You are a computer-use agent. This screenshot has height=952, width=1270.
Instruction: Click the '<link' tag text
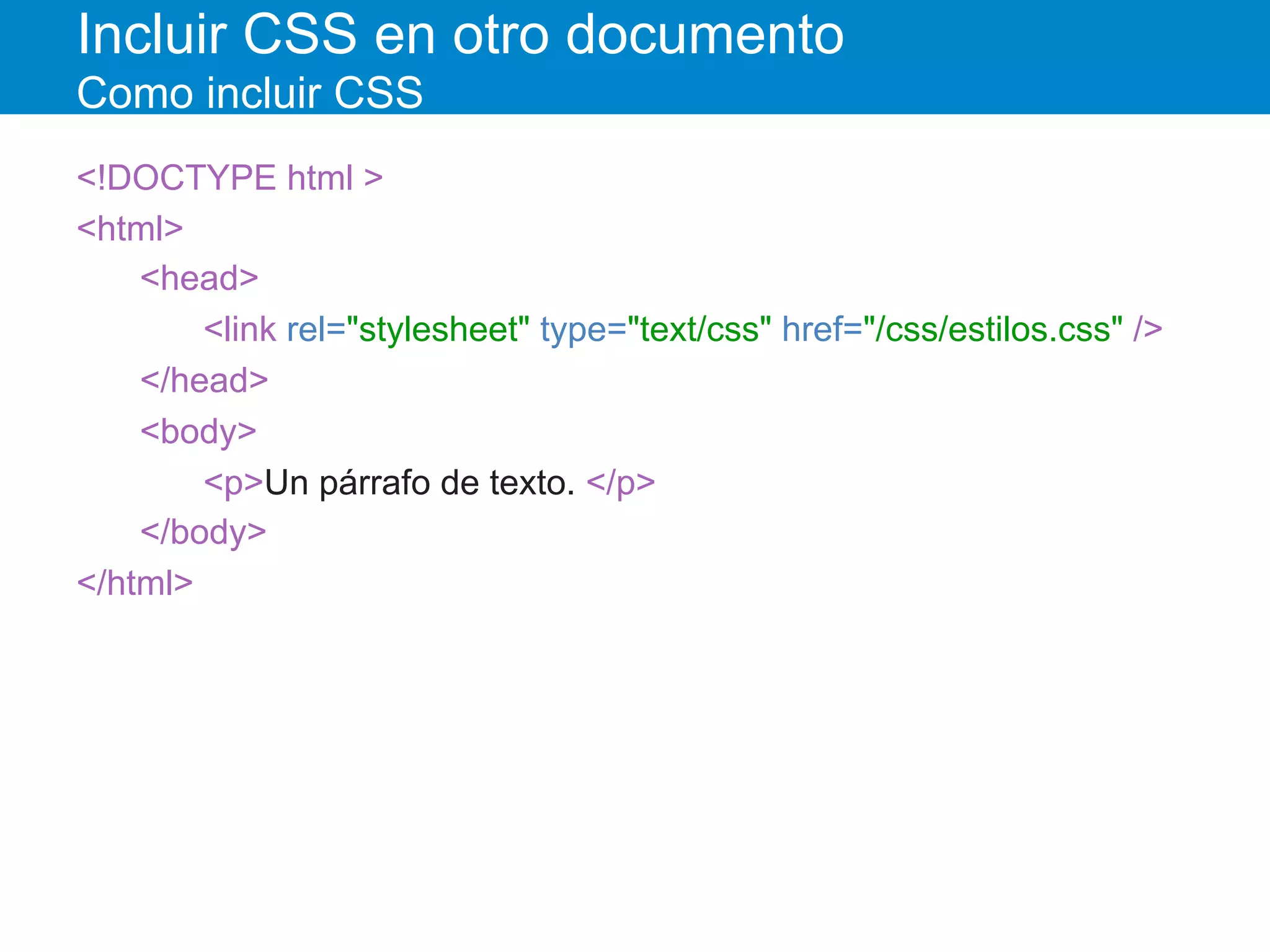[240, 329]
